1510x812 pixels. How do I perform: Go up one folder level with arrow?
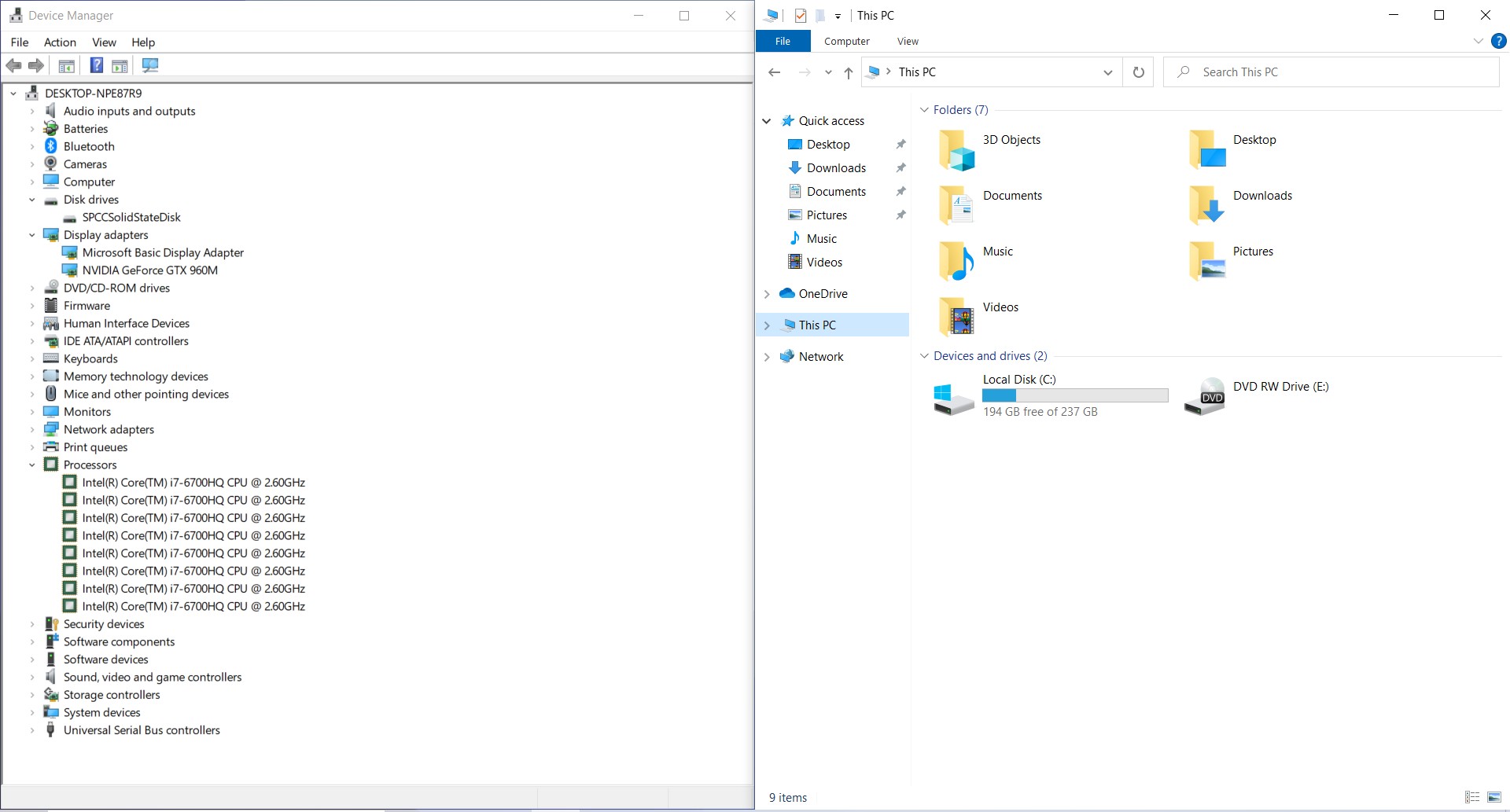(849, 72)
